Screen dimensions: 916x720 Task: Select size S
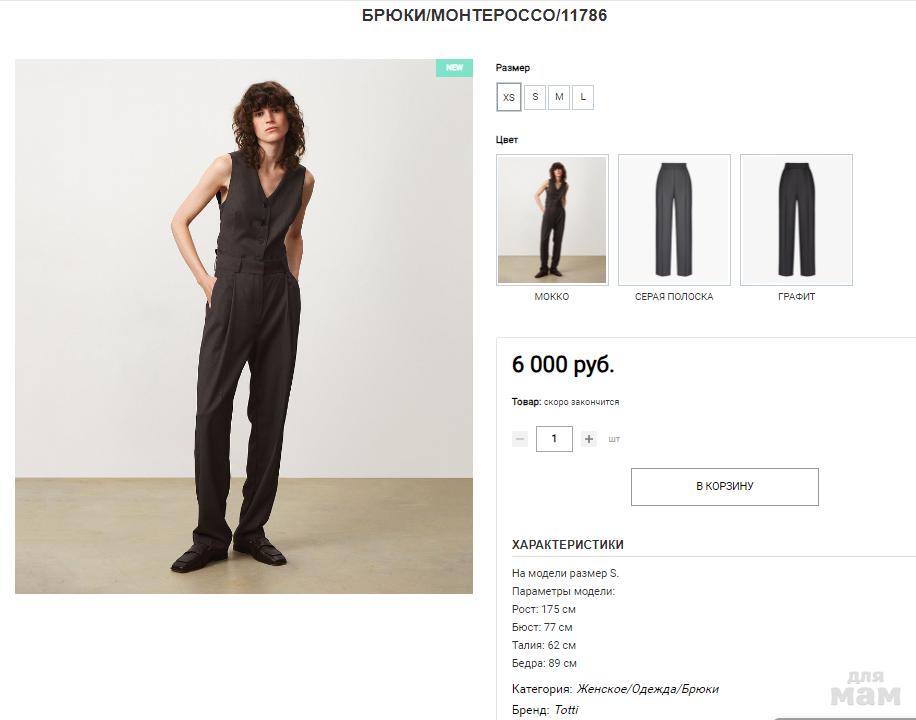[535, 97]
